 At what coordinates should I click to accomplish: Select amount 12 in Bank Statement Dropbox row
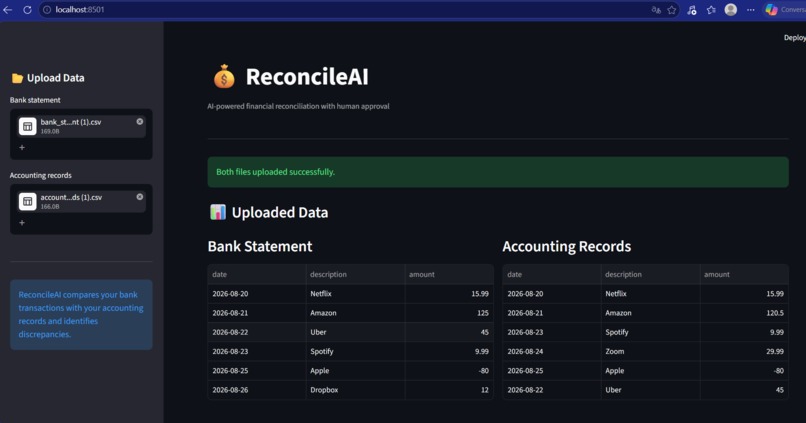tap(449, 390)
